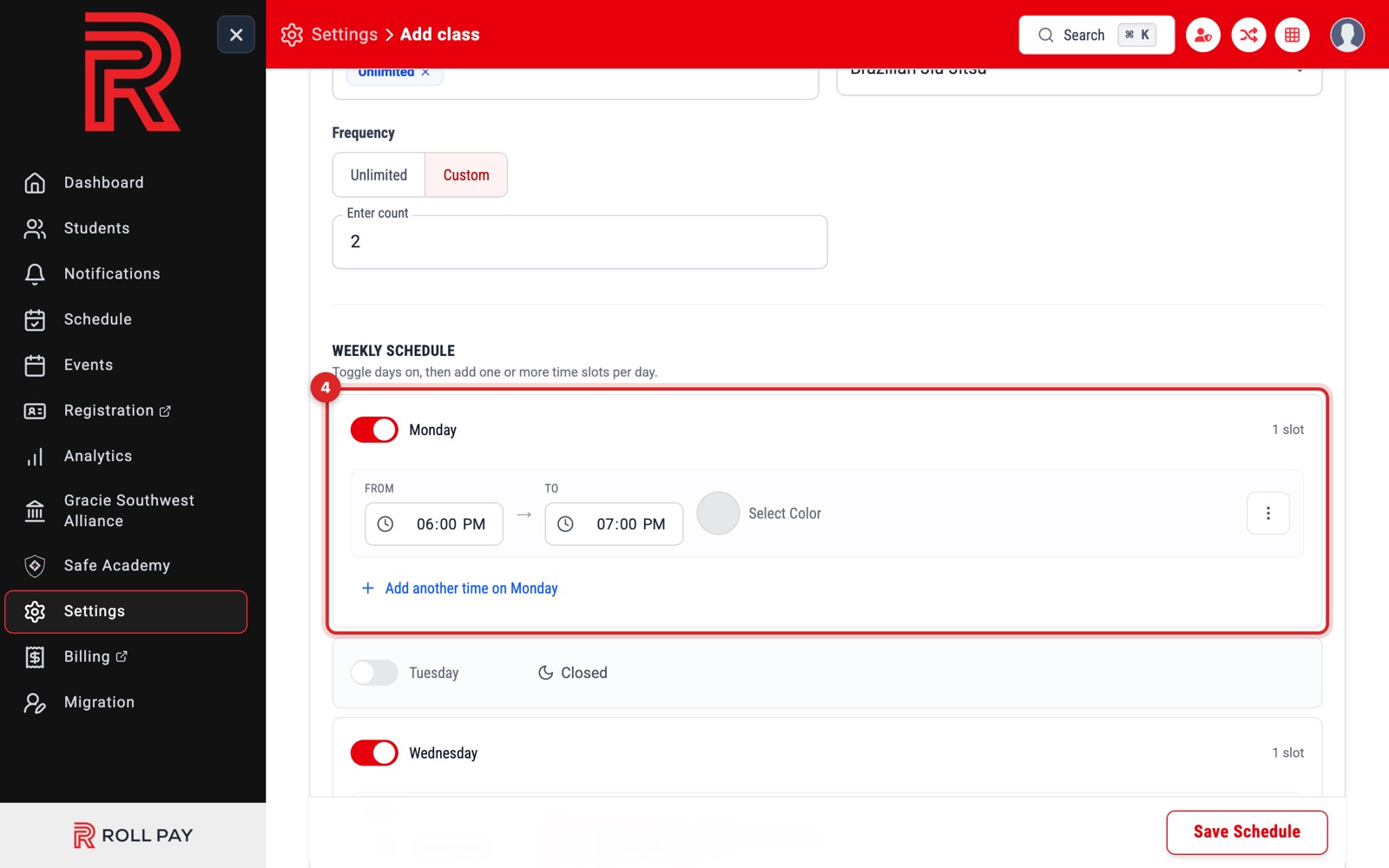Click the red R logo at top

(x=132, y=72)
